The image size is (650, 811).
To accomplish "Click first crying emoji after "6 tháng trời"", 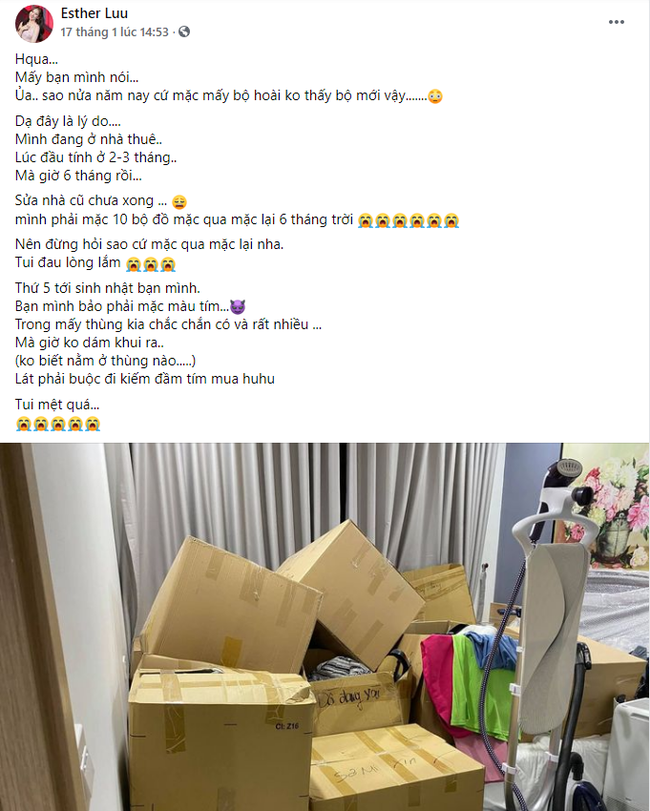I will pos(366,221).
